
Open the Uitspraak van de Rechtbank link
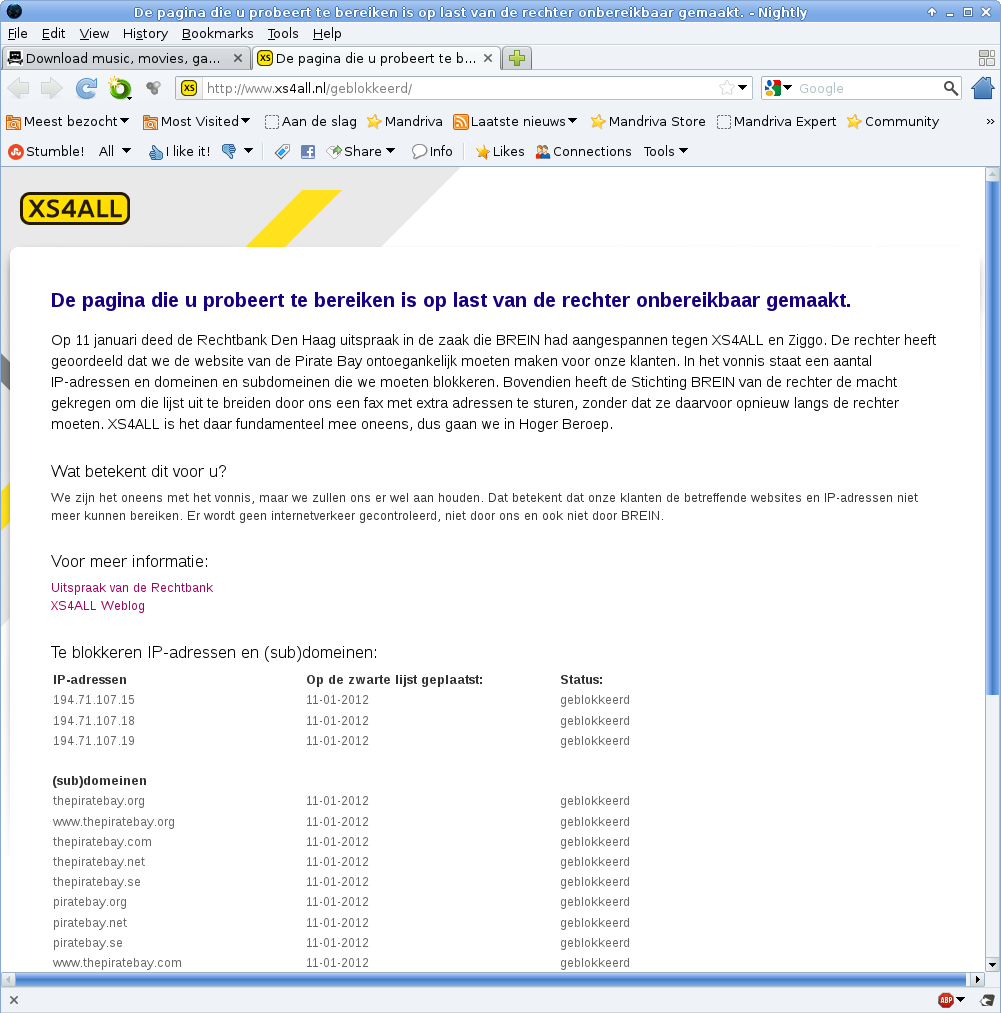pos(132,587)
